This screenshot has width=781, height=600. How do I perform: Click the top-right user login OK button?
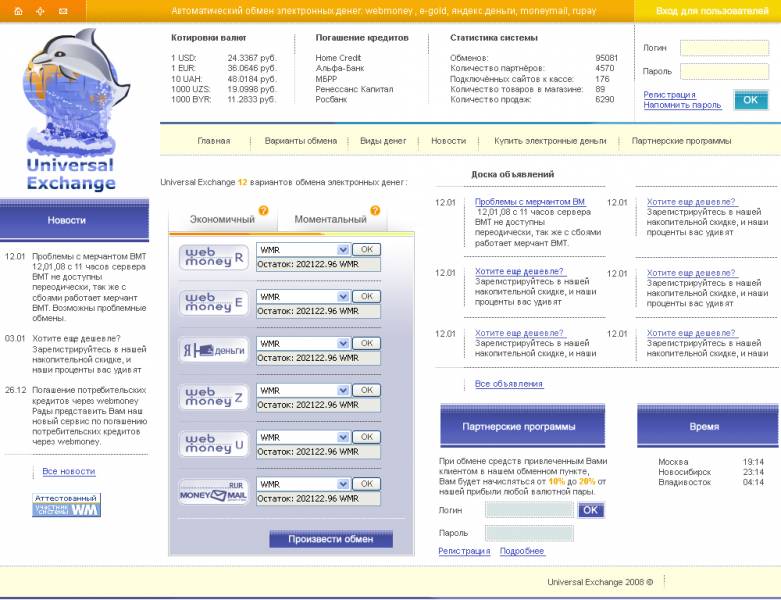pyautogui.click(x=750, y=100)
